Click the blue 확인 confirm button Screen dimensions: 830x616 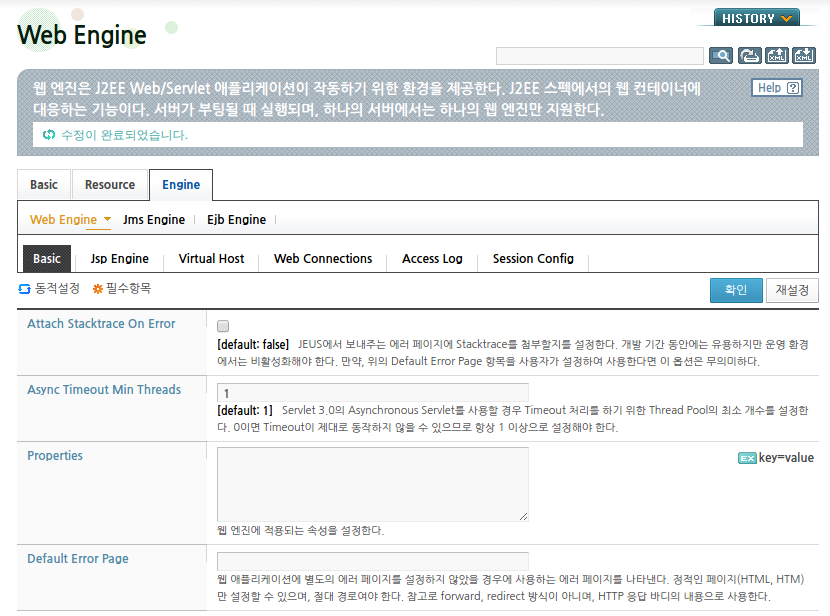tap(736, 290)
